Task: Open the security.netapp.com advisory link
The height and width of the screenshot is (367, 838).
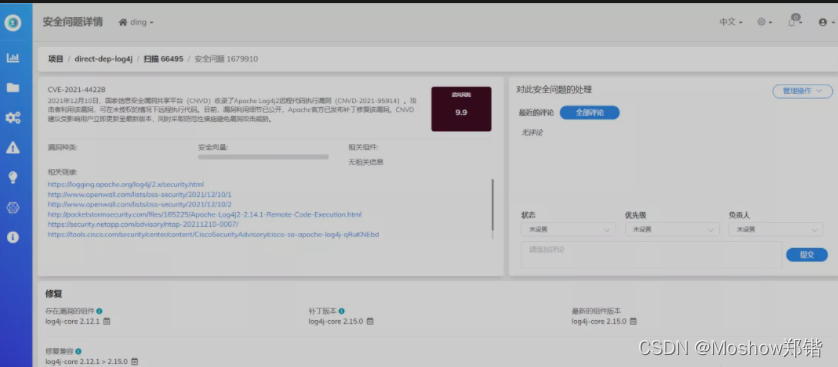Action: pos(143,224)
